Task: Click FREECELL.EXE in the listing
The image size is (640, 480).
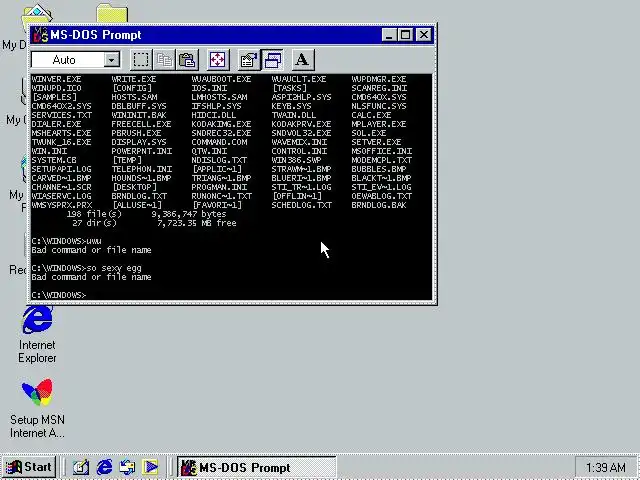Action: 141,124
